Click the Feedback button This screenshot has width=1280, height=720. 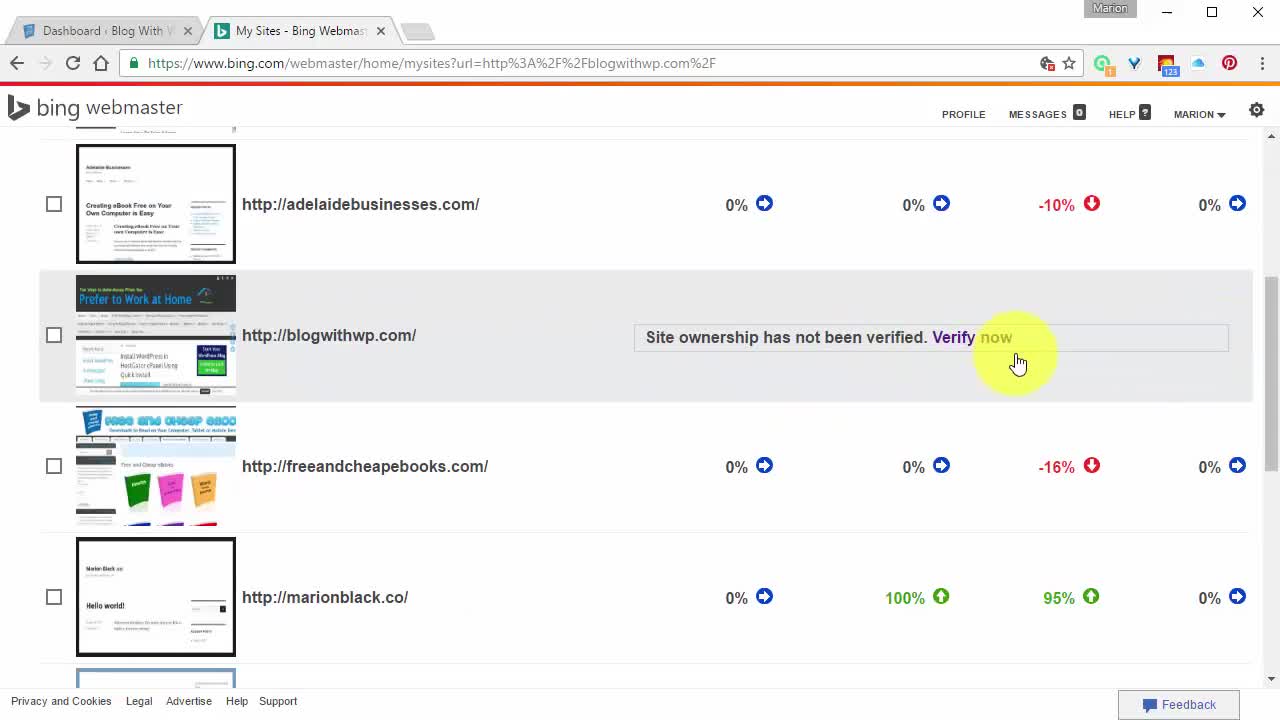pyautogui.click(x=1179, y=704)
